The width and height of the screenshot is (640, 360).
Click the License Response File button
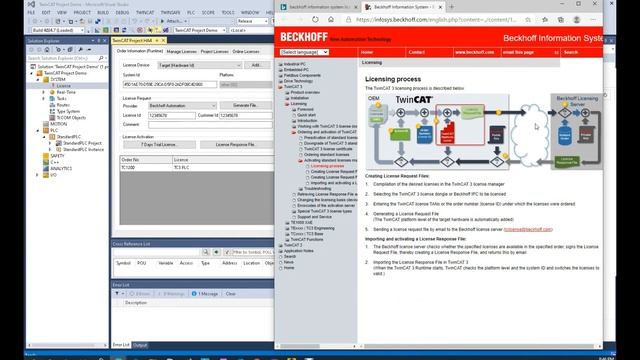pos(236,145)
